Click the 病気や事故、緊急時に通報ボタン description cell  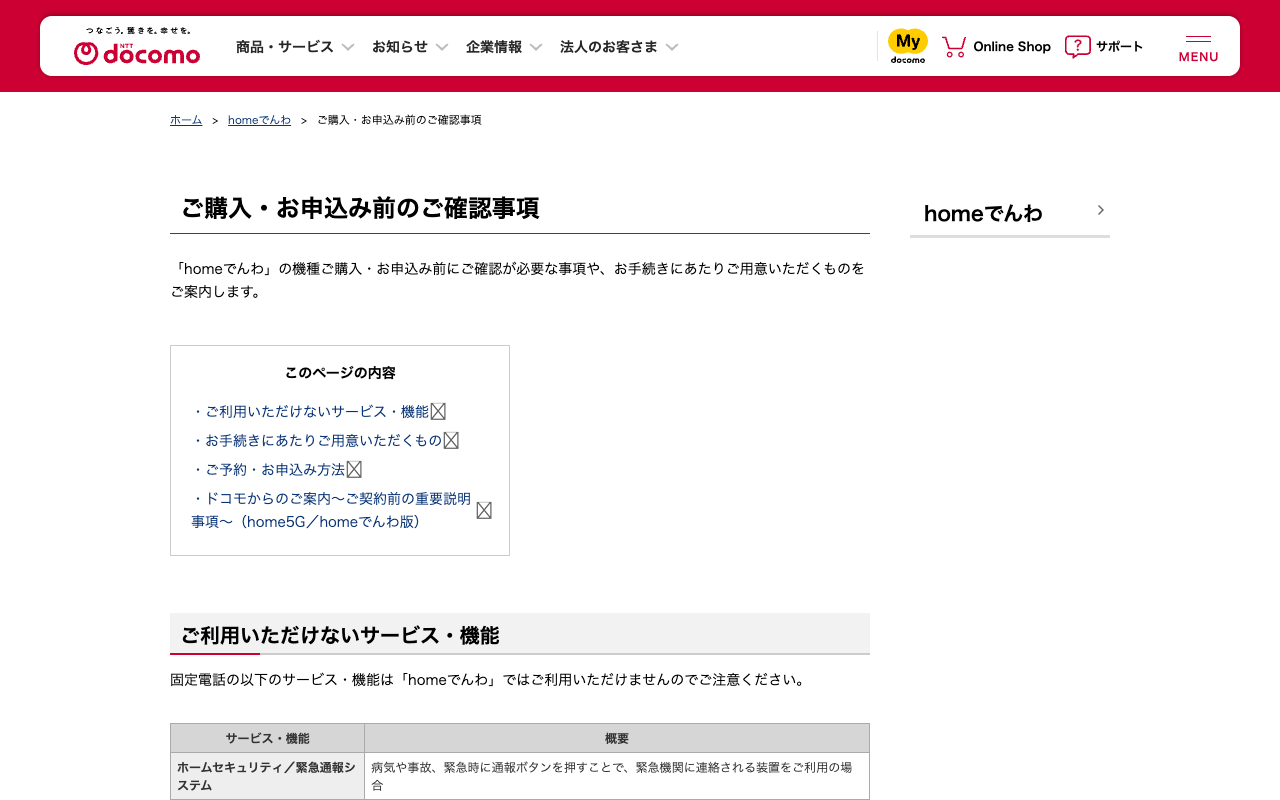[617, 776]
